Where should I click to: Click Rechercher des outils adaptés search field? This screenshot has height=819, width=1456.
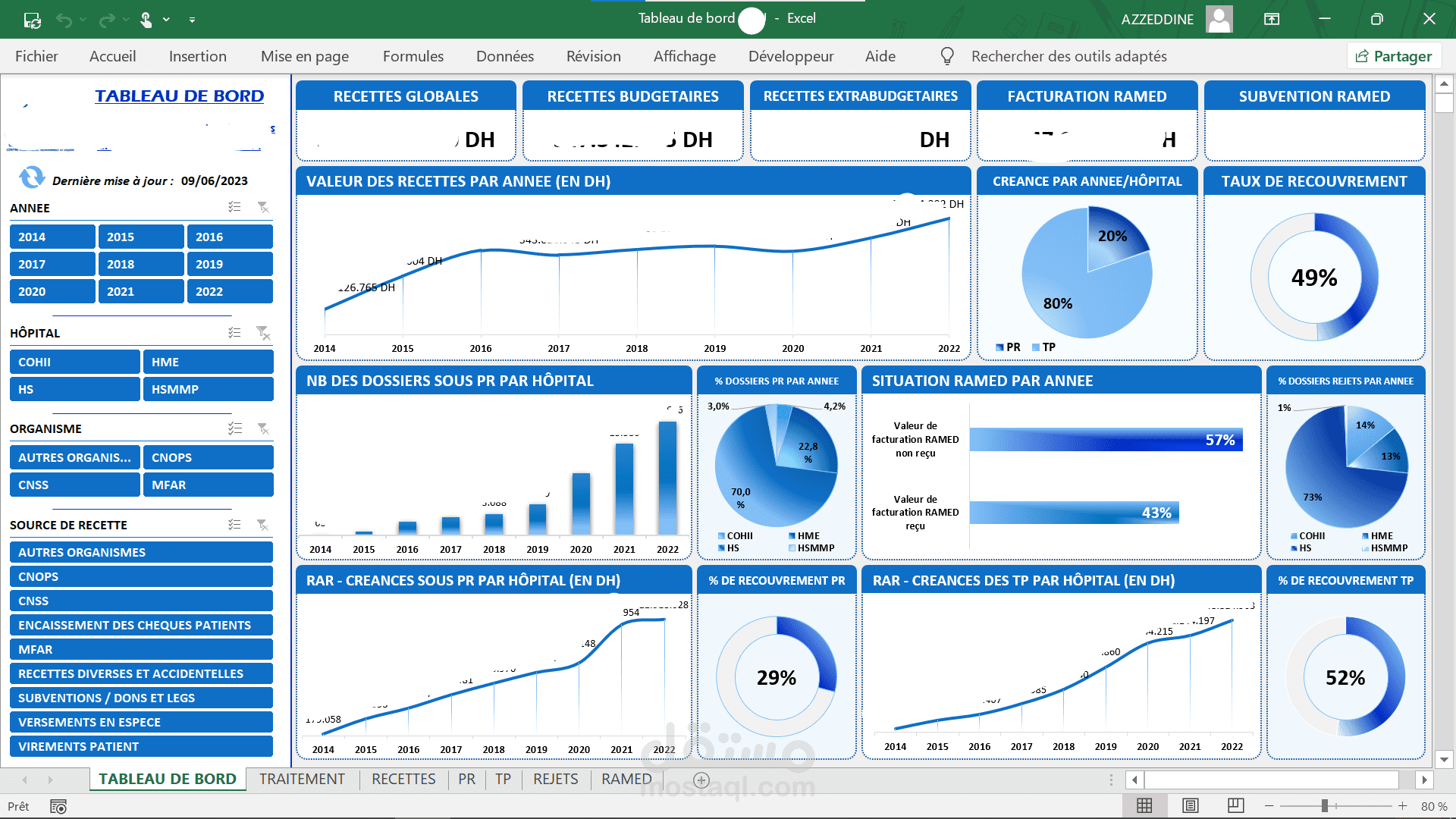[x=1068, y=56]
